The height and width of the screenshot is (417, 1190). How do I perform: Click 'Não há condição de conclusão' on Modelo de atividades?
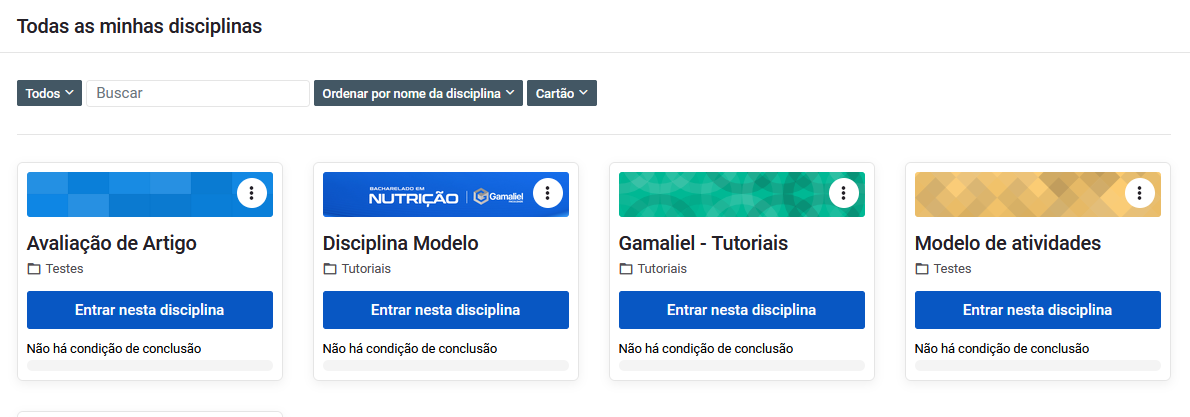[x=1002, y=349]
